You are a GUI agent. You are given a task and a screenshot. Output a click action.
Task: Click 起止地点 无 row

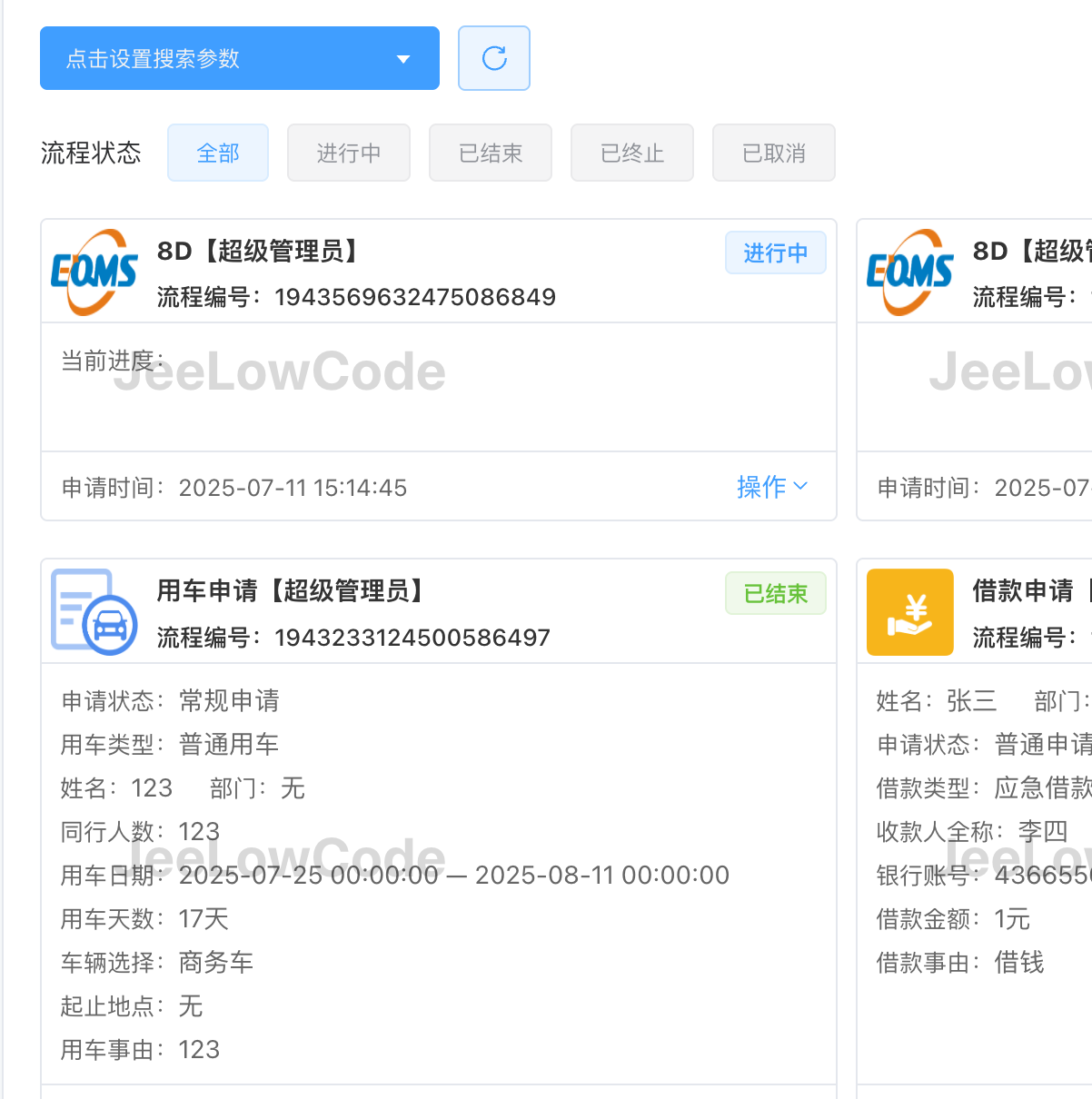(132, 1005)
